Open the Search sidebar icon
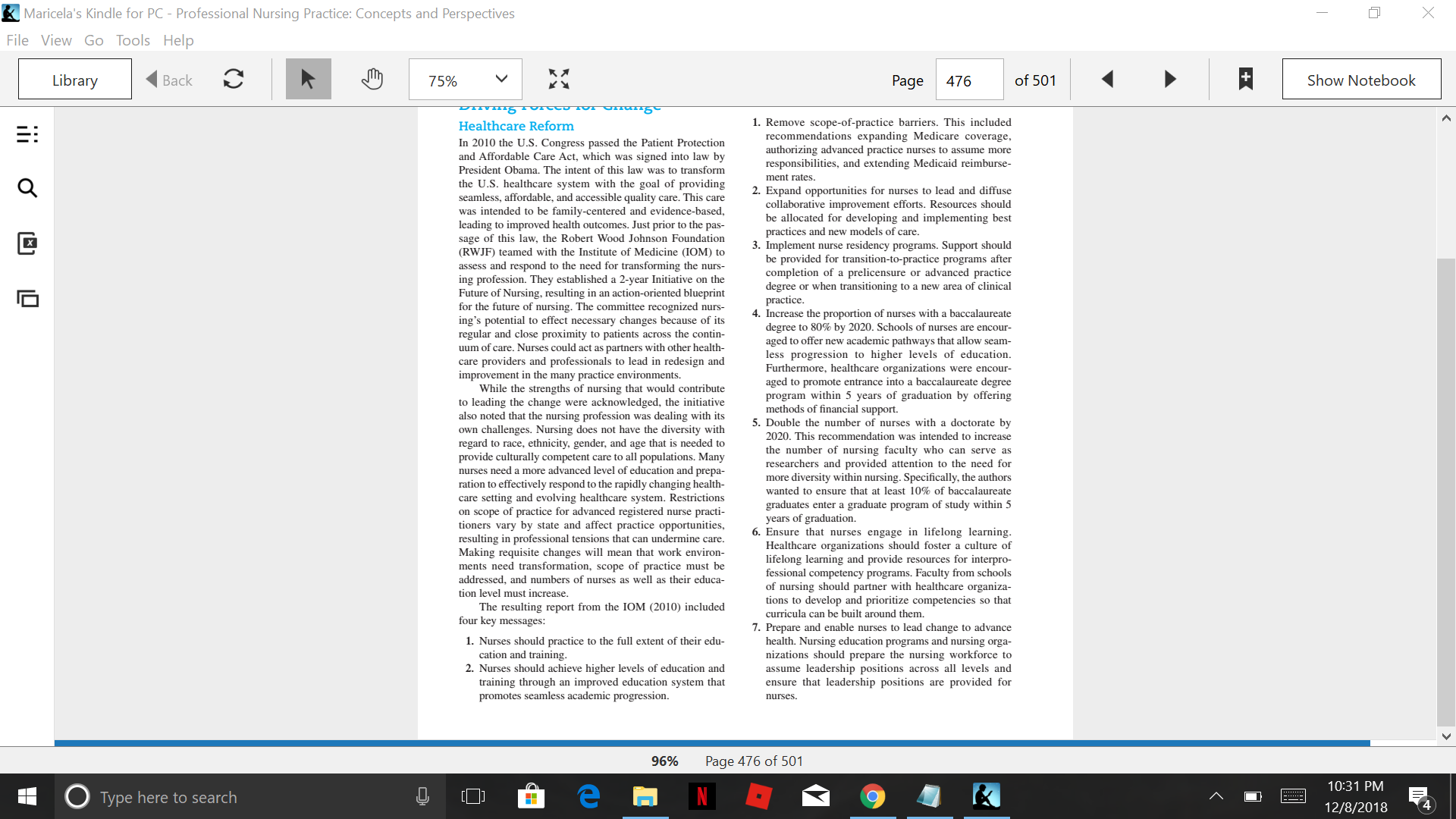 coord(27,188)
